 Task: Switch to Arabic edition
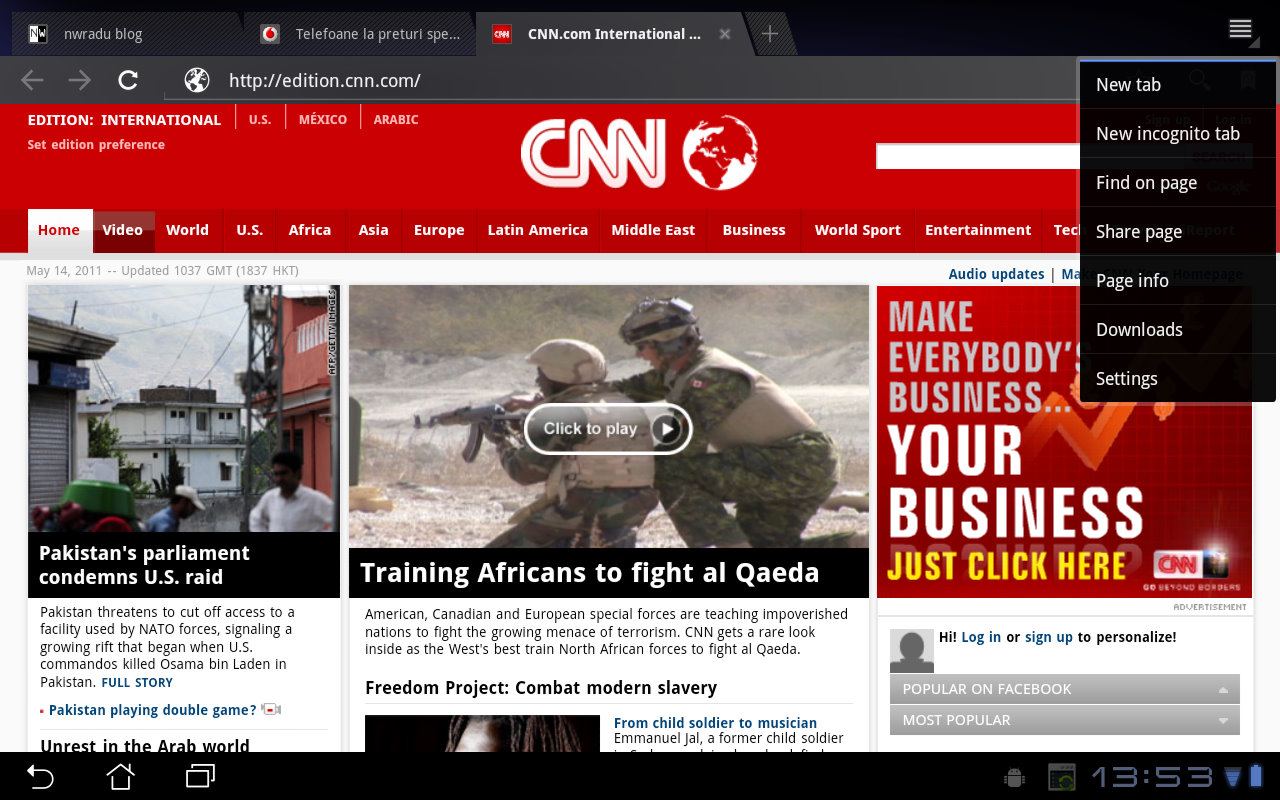(x=396, y=120)
